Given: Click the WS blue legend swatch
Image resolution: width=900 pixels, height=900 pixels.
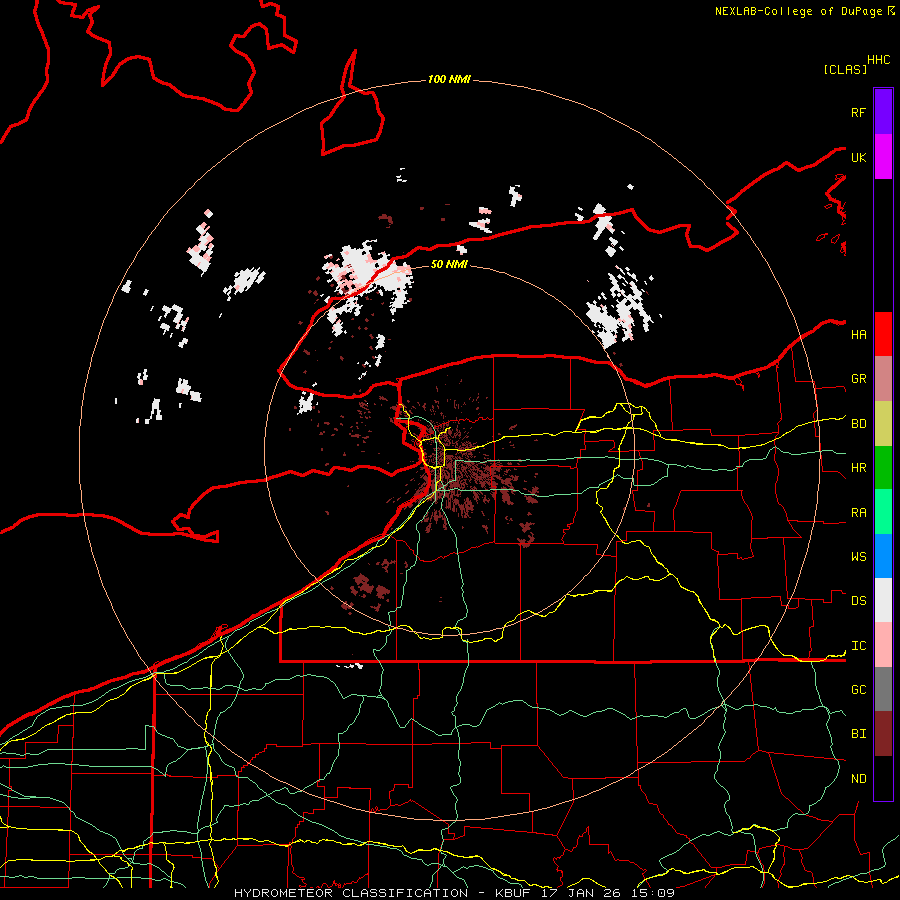Looking at the screenshot, I should (x=883, y=556).
